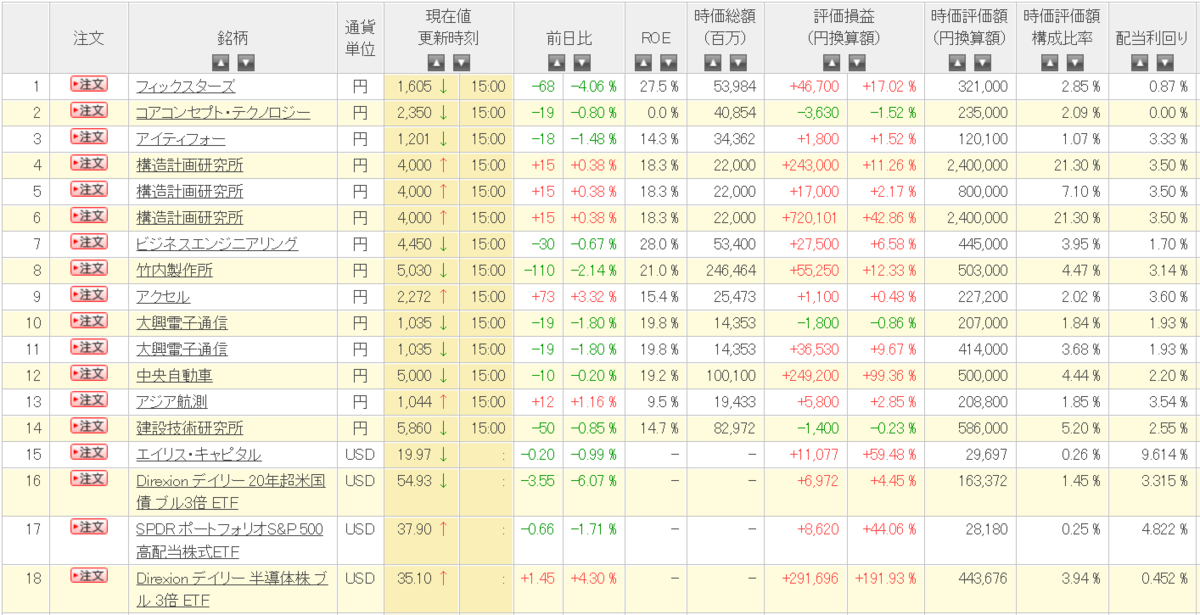The width and height of the screenshot is (1200, 615).
Task: Click market cap value 246,464
Action: click(730, 270)
